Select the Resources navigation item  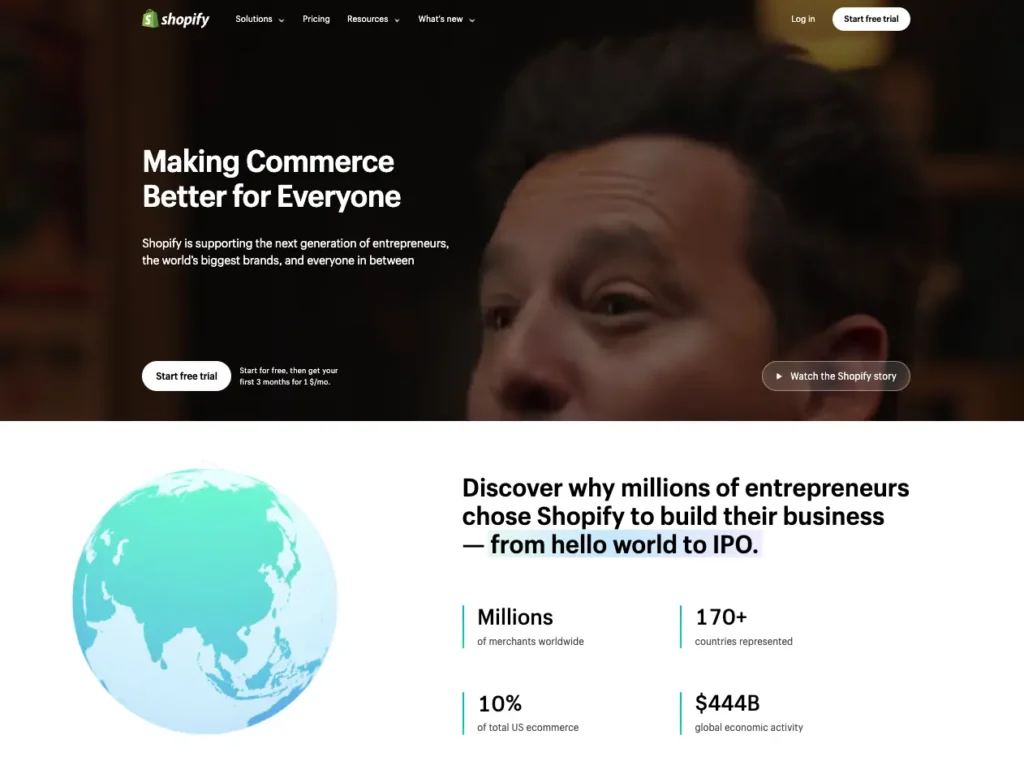pyautogui.click(x=368, y=19)
